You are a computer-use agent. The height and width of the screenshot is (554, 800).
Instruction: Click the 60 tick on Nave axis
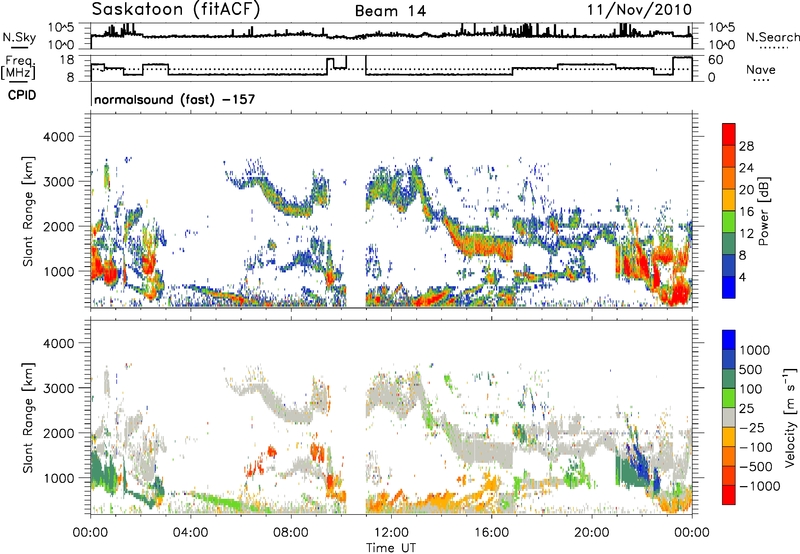coord(716,60)
